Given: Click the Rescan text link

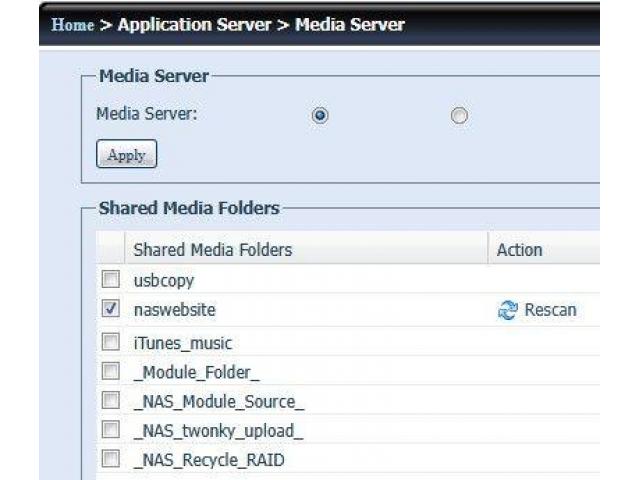Looking at the screenshot, I should [x=550, y=310].
